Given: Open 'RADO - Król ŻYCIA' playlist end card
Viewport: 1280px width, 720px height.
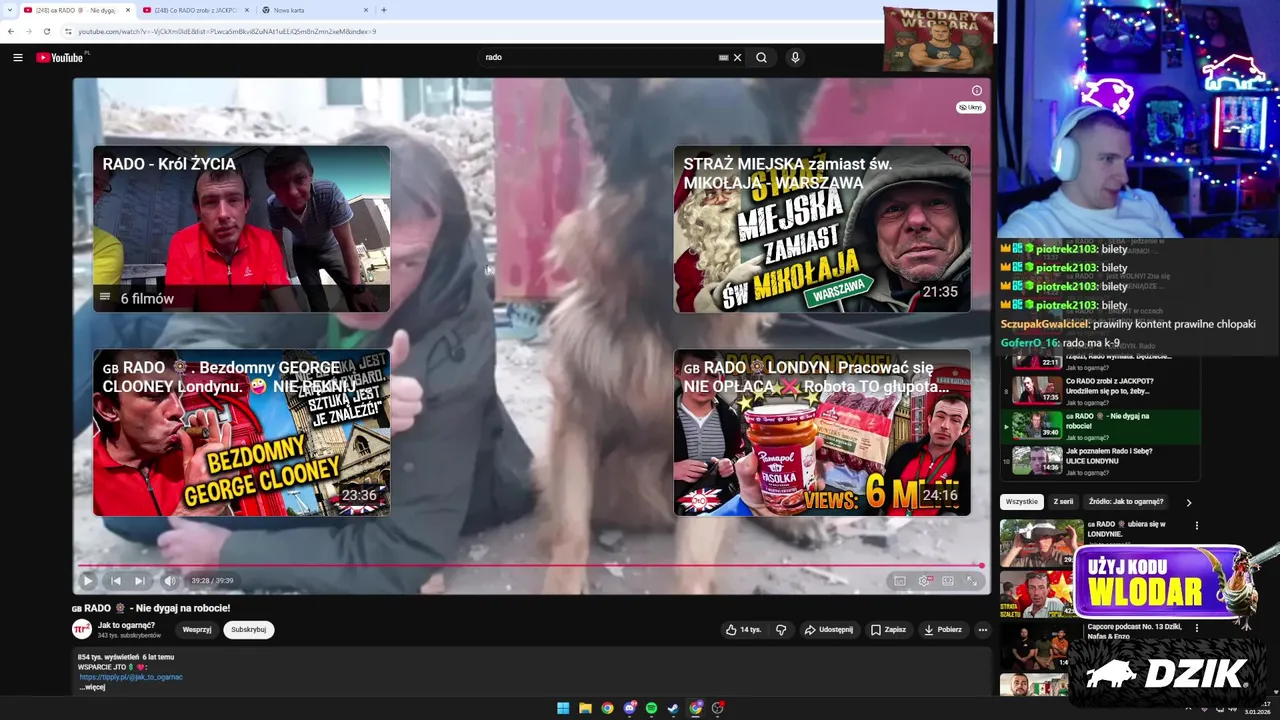Looking at the screenshot, I should coord(241,229).
